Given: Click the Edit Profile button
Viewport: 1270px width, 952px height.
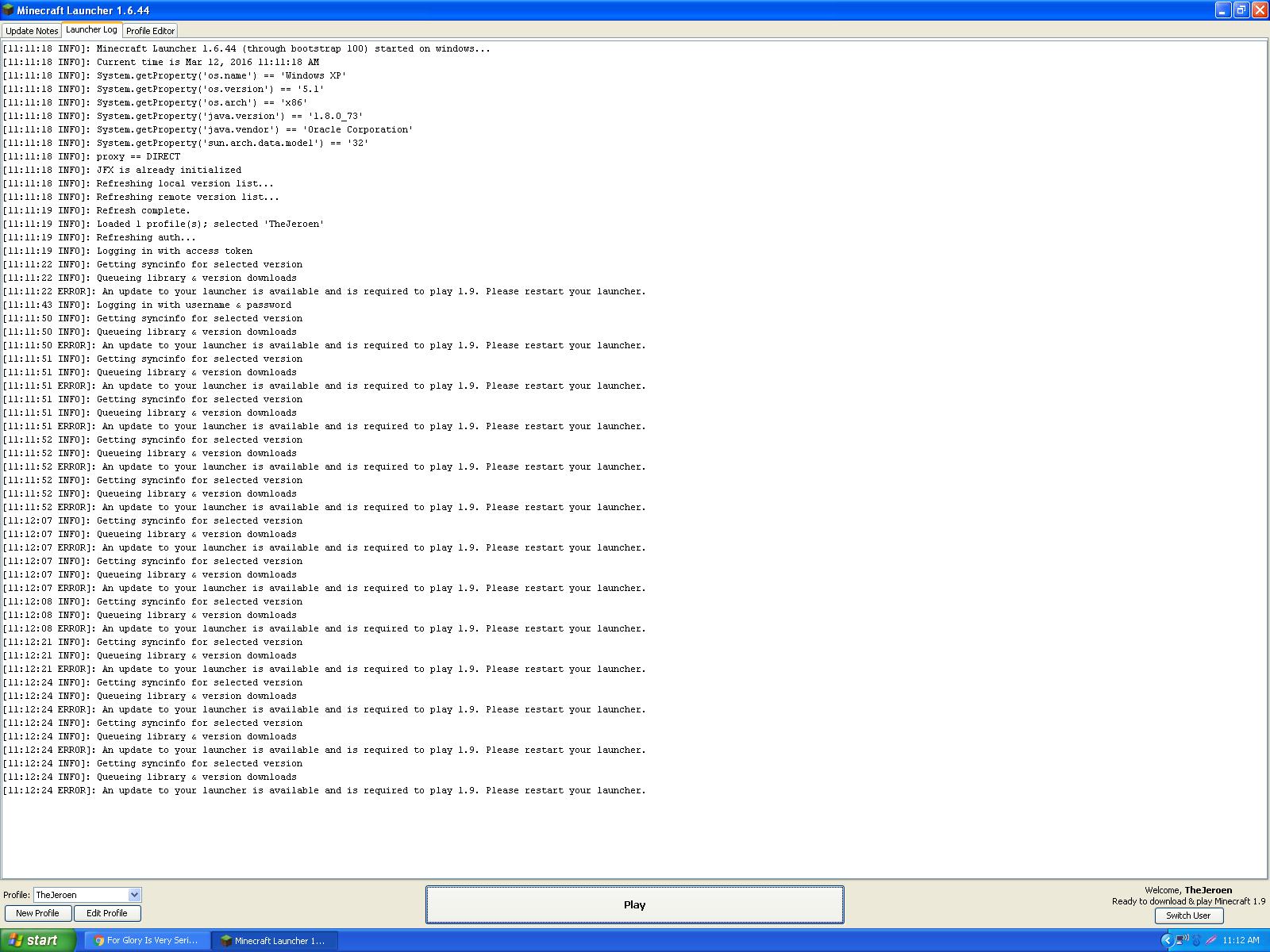Looking at the screenshot, I should pos(107,913).
